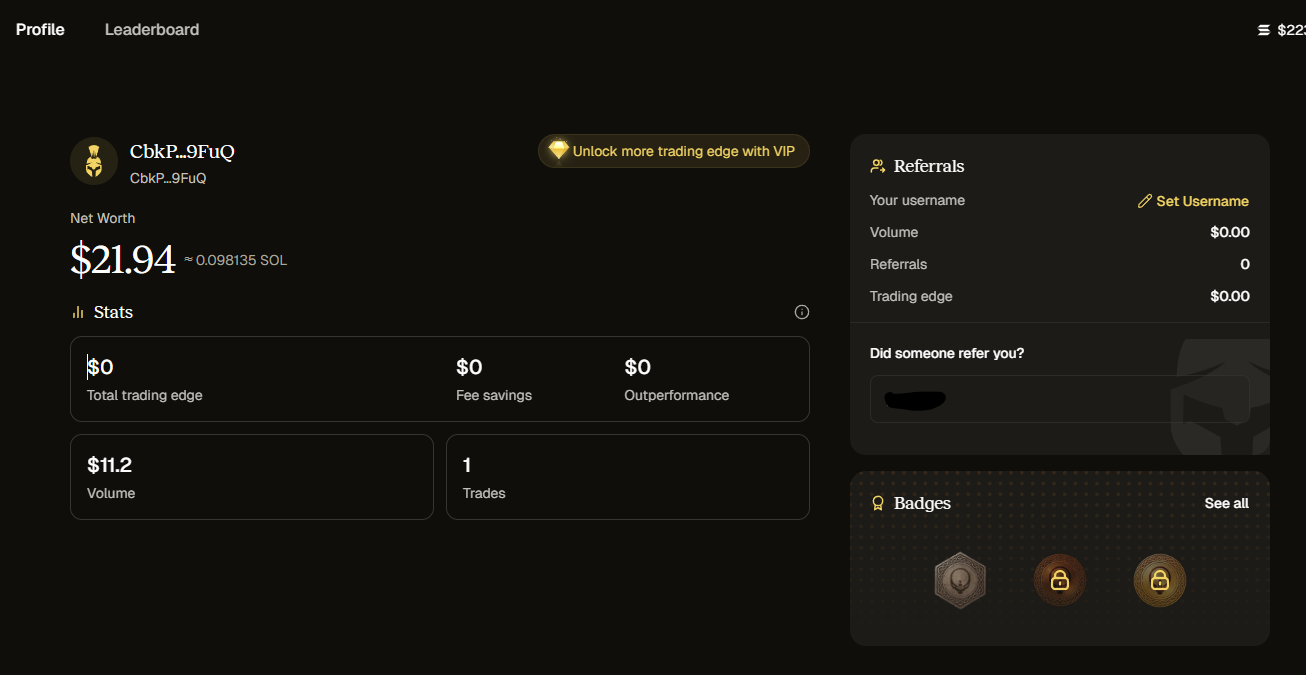Click the unlocked hexagon badge
1306x675 pixels.
tap(960, 580)
